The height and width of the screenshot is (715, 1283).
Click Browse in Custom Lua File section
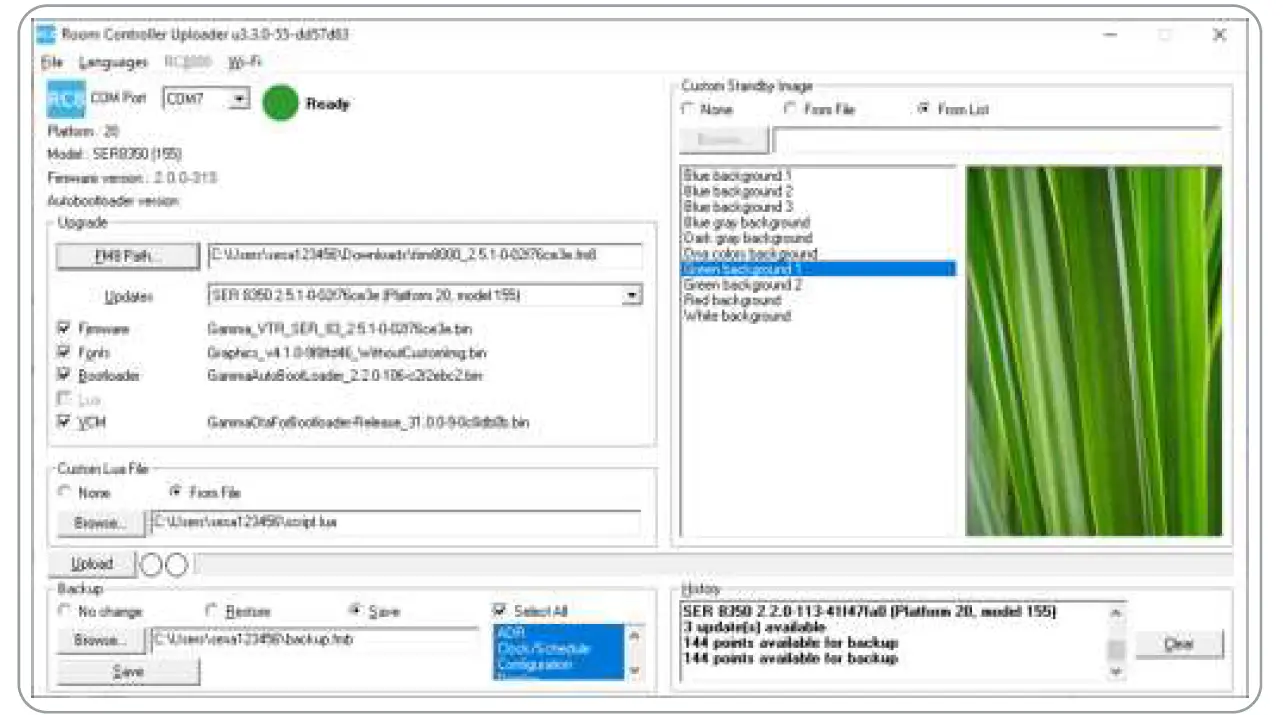click(99, 522)
